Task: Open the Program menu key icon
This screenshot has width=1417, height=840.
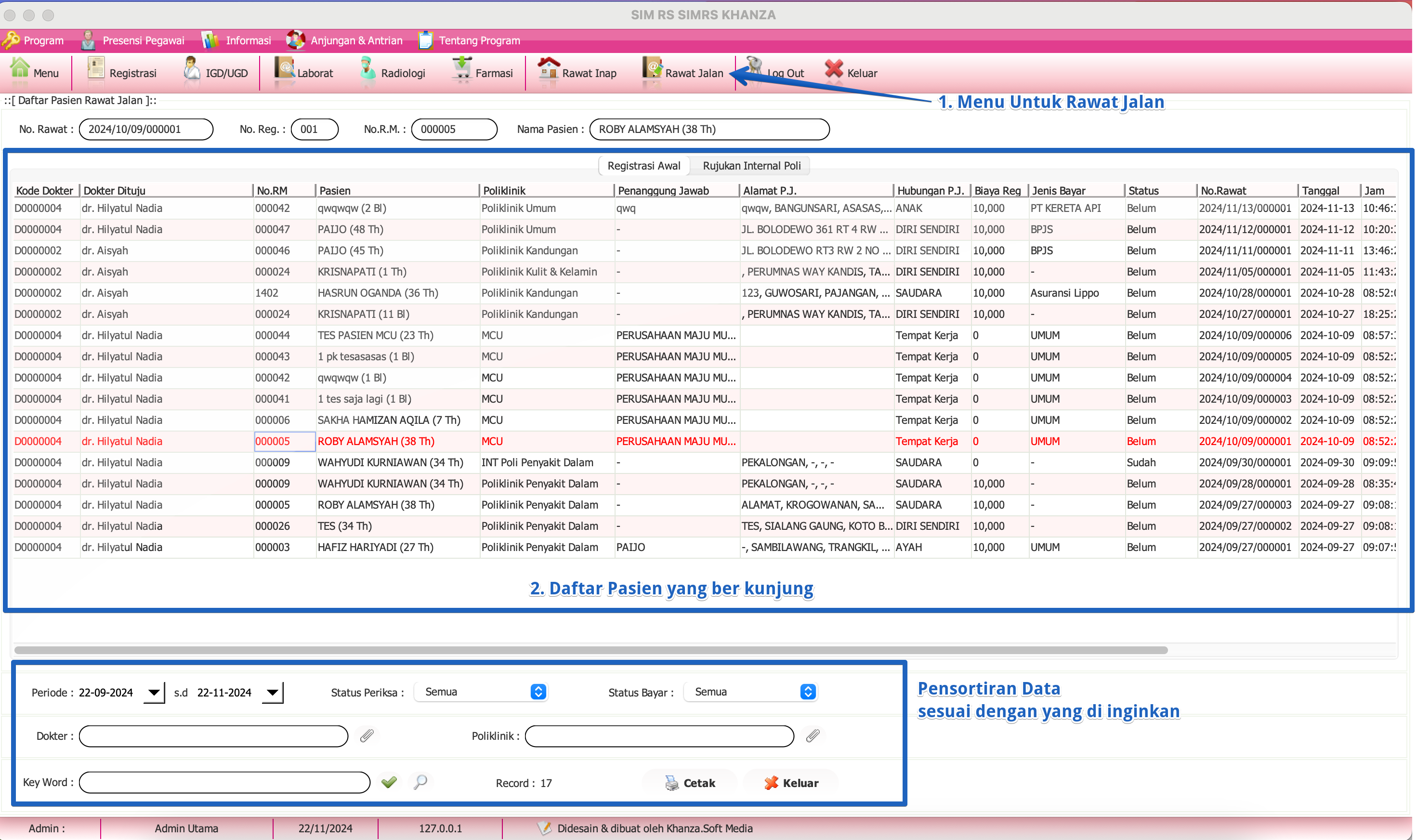Action: click(x=11, y=40)
